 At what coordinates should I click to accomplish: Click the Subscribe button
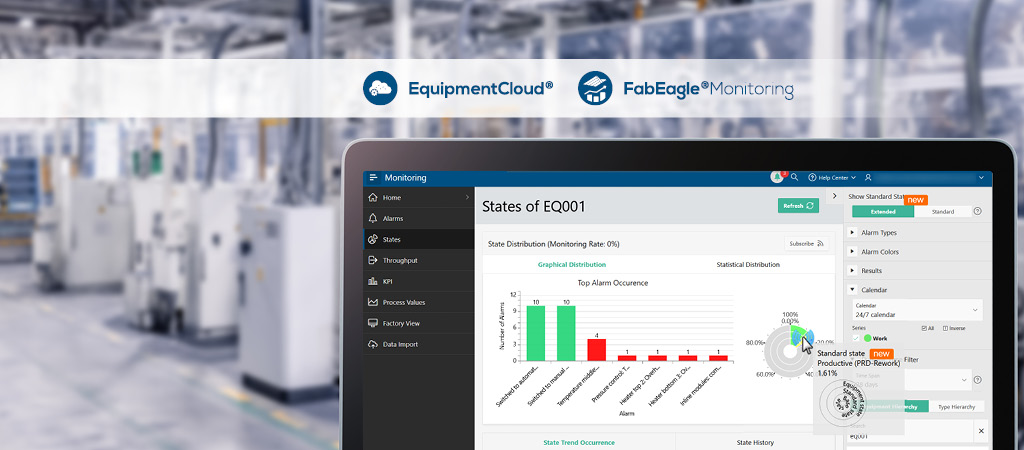click(x=806, y=243)
